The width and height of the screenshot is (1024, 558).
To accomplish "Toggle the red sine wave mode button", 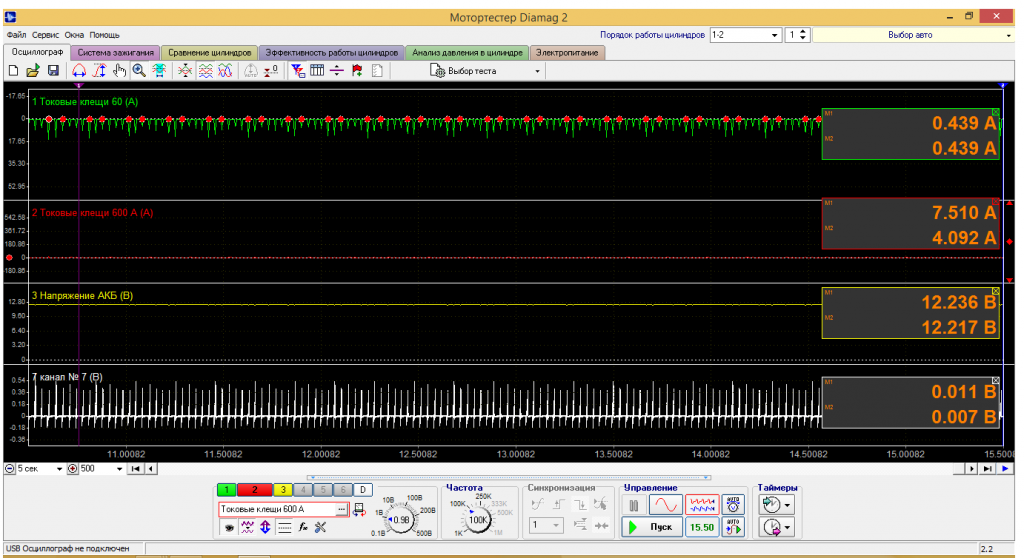I will pos(665,505).
